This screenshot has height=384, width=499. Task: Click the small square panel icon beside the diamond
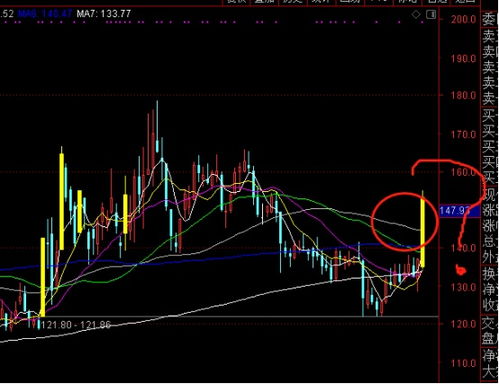pos(431,14)
